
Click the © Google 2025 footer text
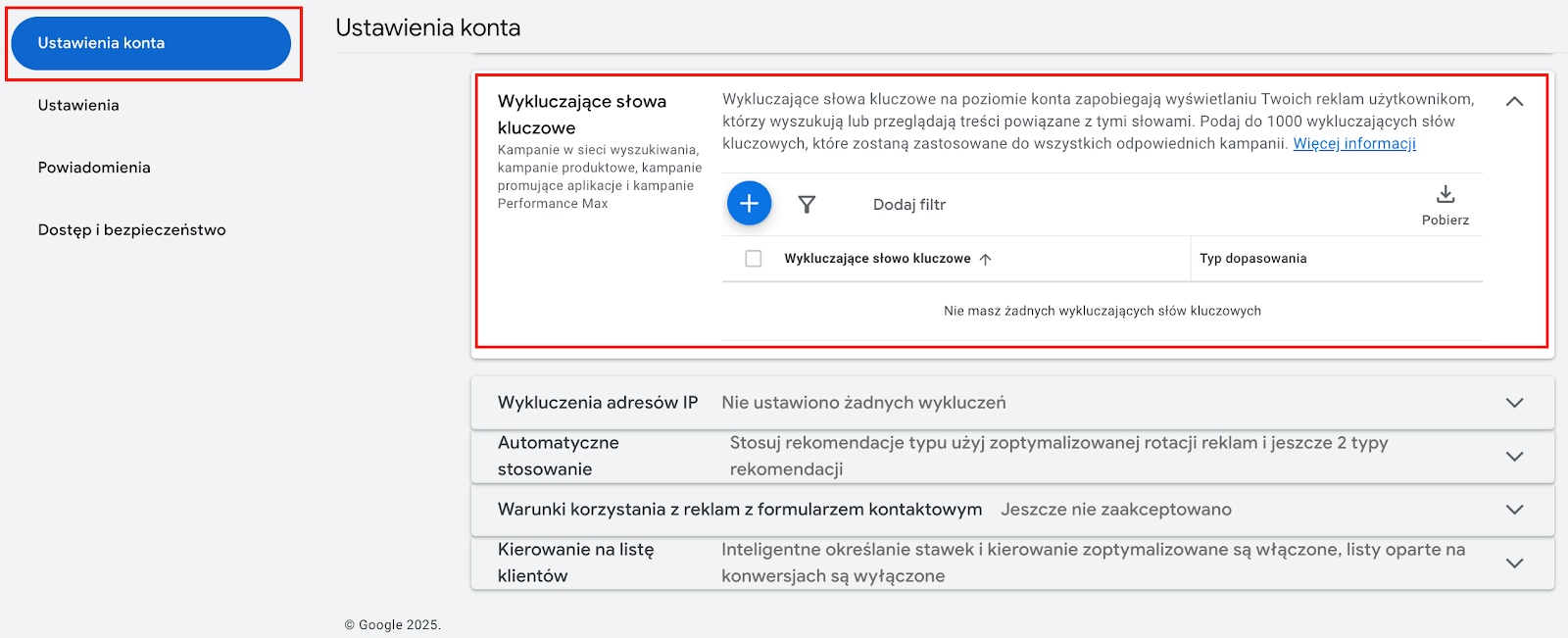(393, 625)
